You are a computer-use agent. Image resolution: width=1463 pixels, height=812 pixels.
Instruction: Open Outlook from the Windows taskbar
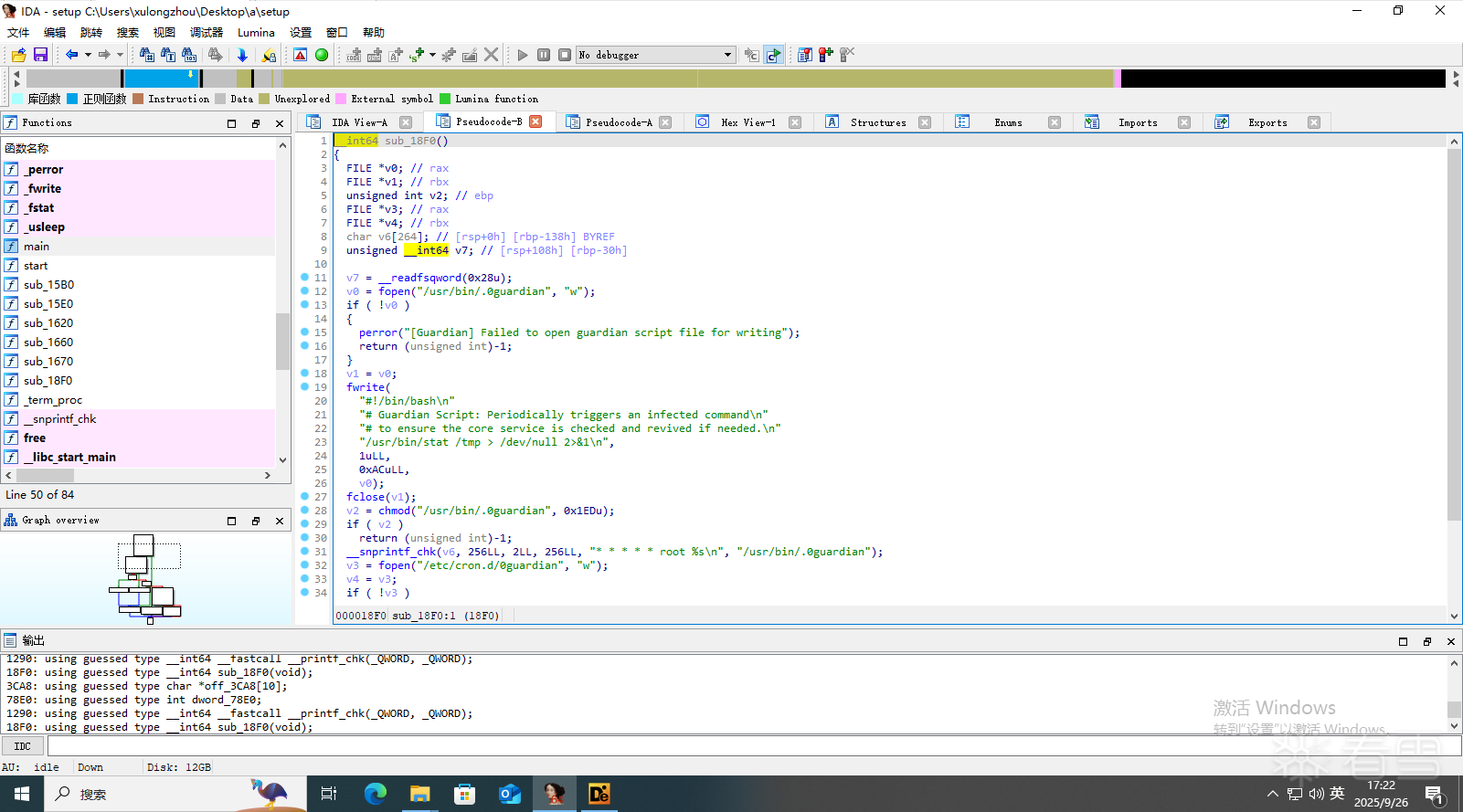(509, 794)
